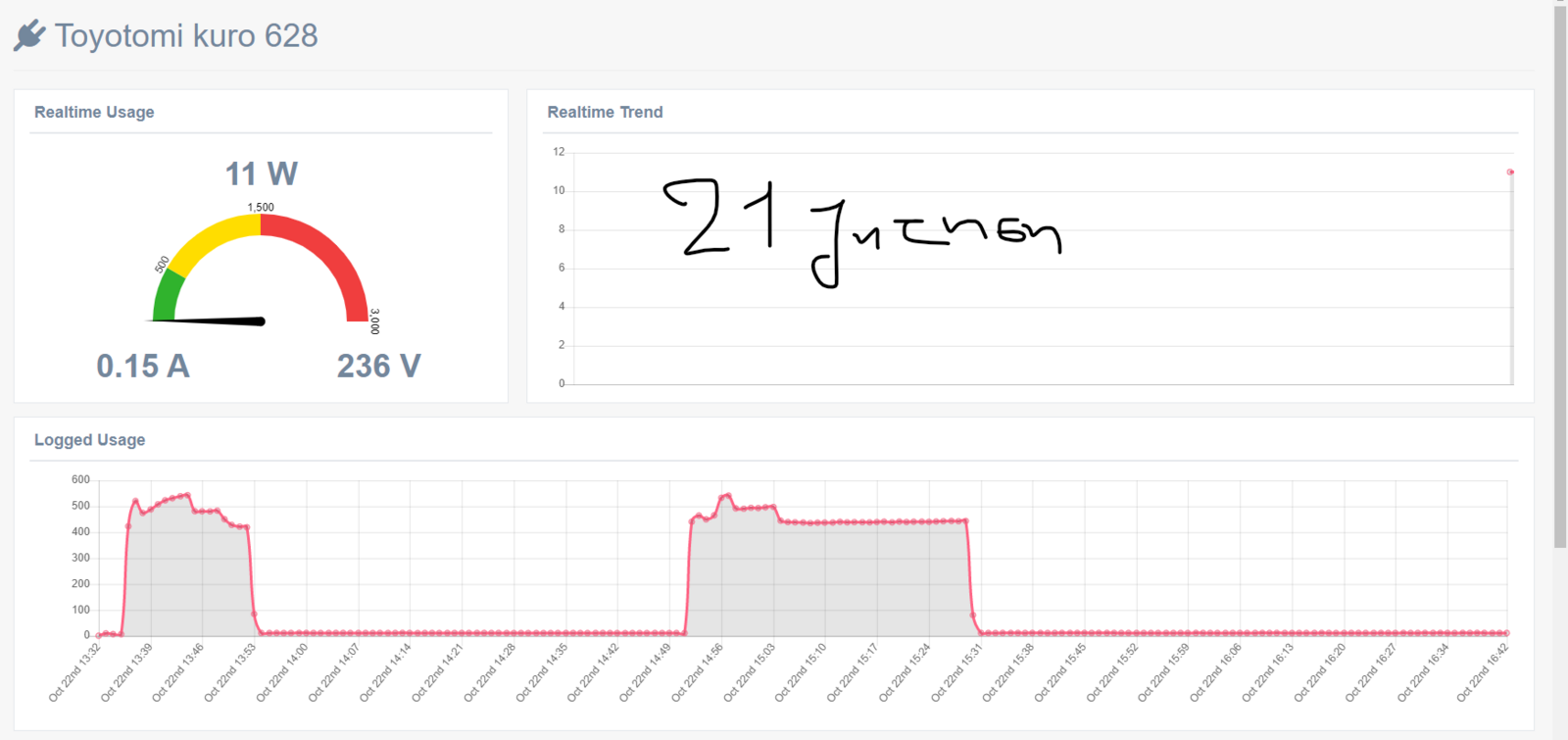Click the 12 label on Realtime Trend axis

click(559, 152)
